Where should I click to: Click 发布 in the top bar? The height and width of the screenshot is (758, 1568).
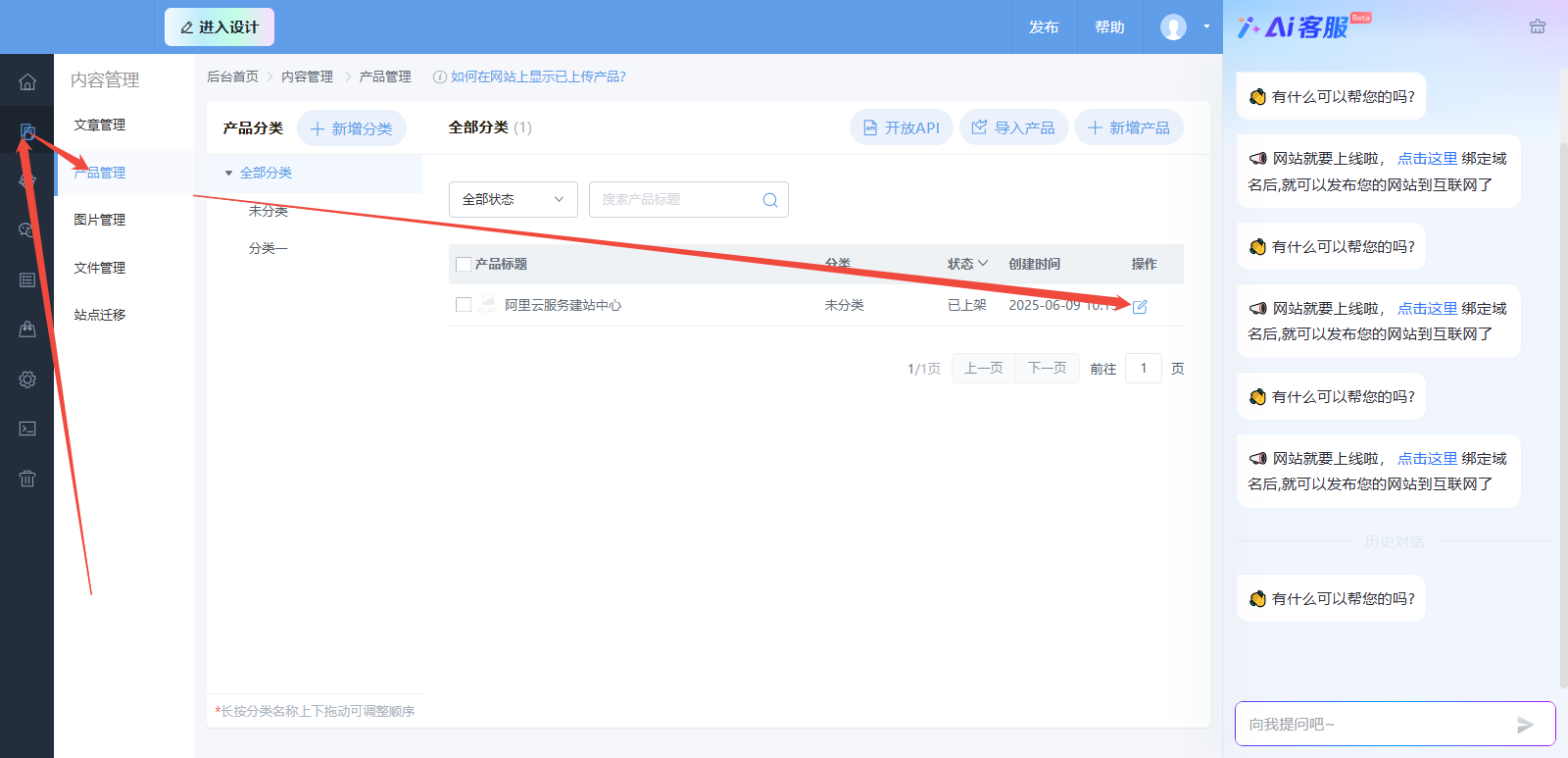1044,27
